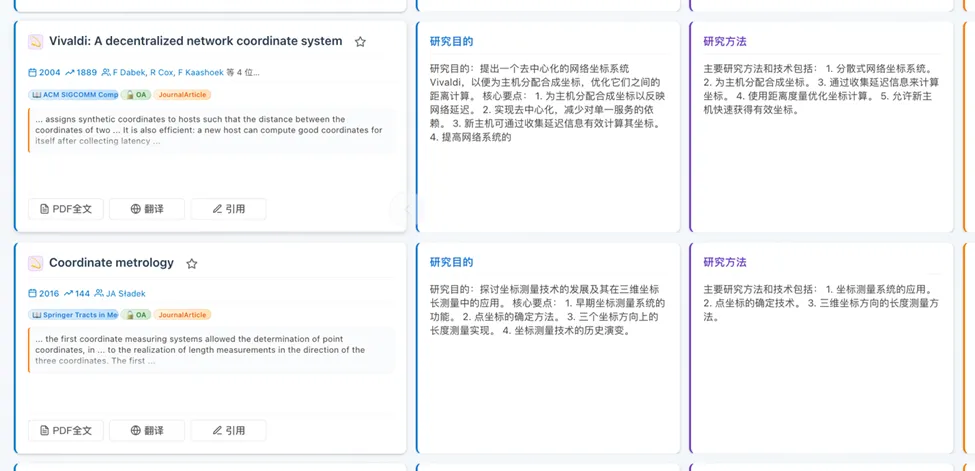This screenshot has height=471, width=975.
Task: Open PDF全文 for Coordinate metrology
Action: pos(66,431)
